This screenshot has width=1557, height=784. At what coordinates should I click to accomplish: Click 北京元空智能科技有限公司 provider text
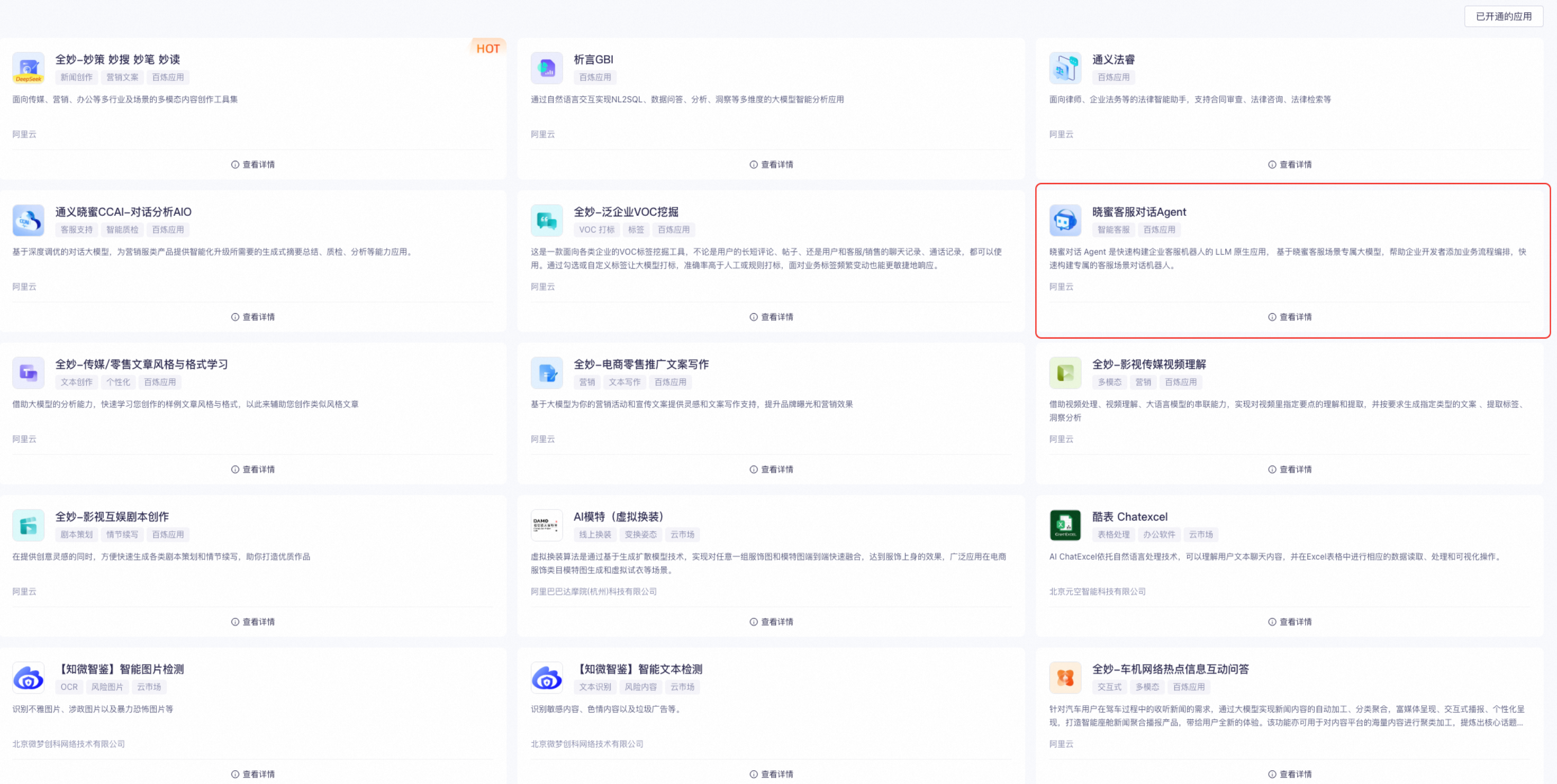coord(1097,591)
